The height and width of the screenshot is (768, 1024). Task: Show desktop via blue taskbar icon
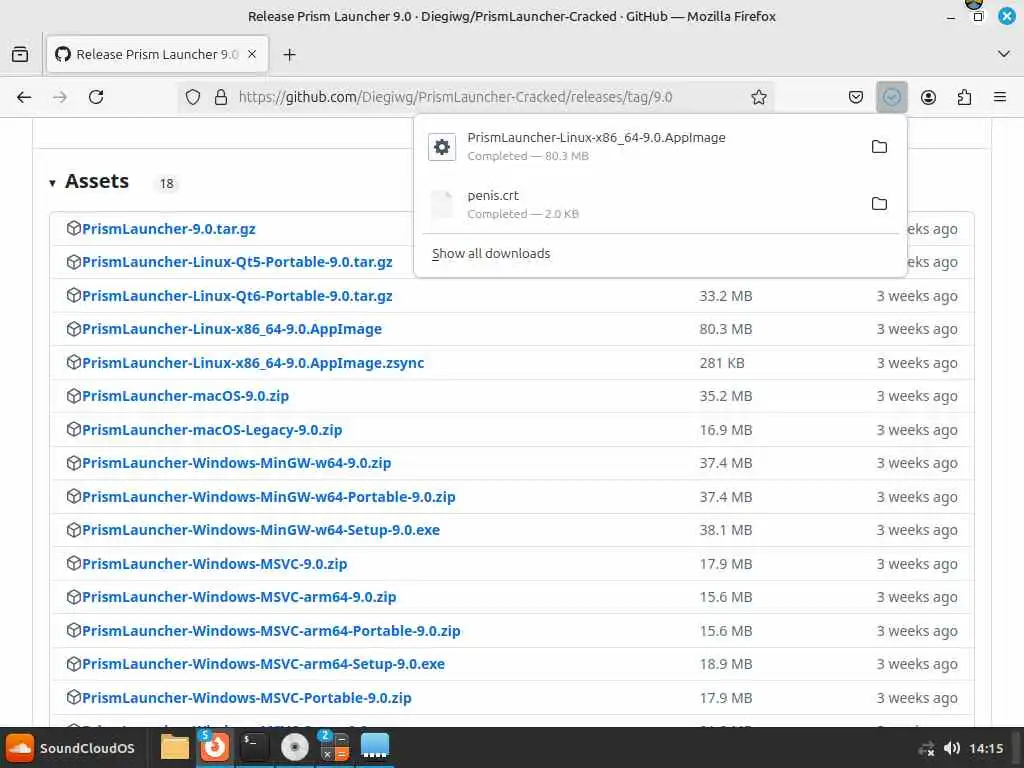coord(375,748)
